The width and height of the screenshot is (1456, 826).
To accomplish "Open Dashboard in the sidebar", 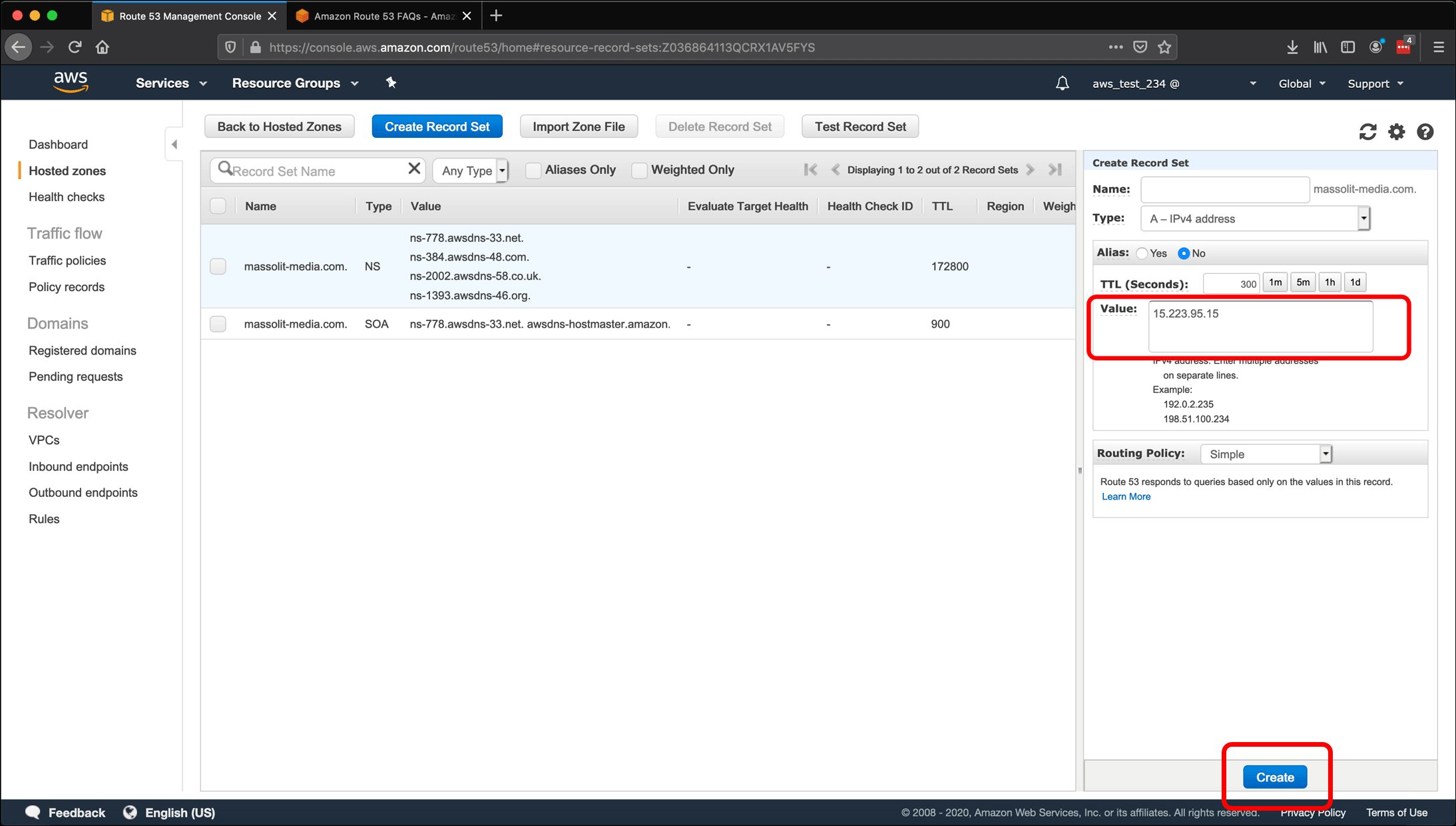I will click(x=58, y=145).
